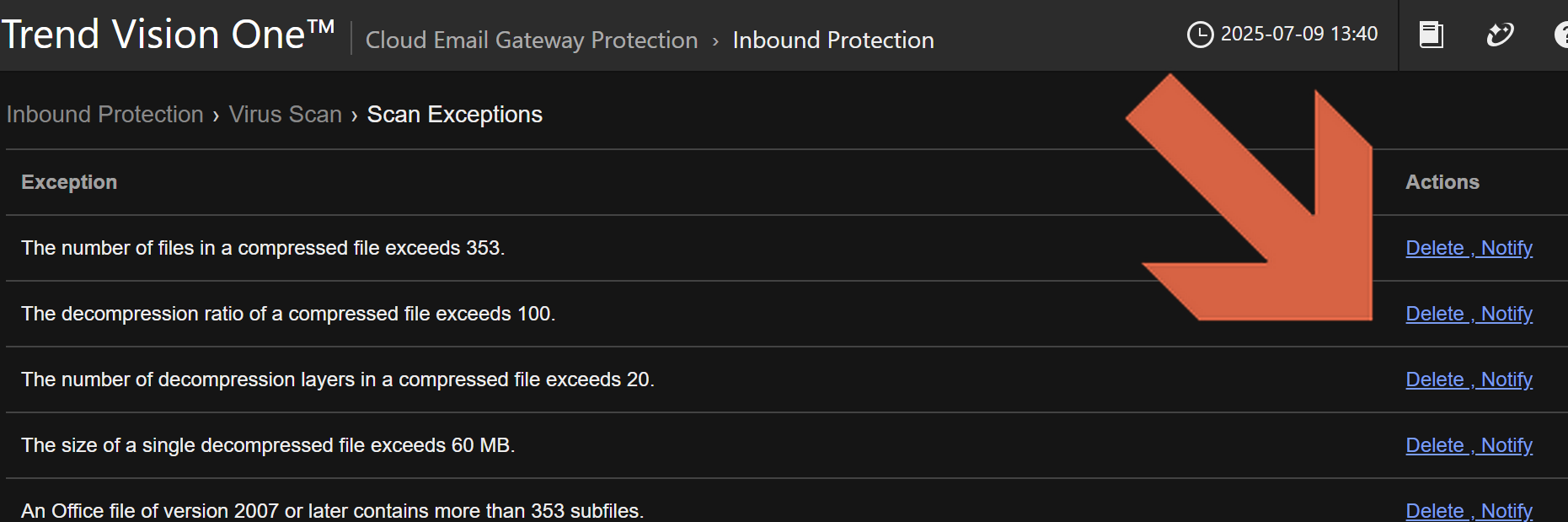Click the Trend Vision One logo
Image resolution: width=1568 pixels, height=522 pixels.
(x=168, y=35)
